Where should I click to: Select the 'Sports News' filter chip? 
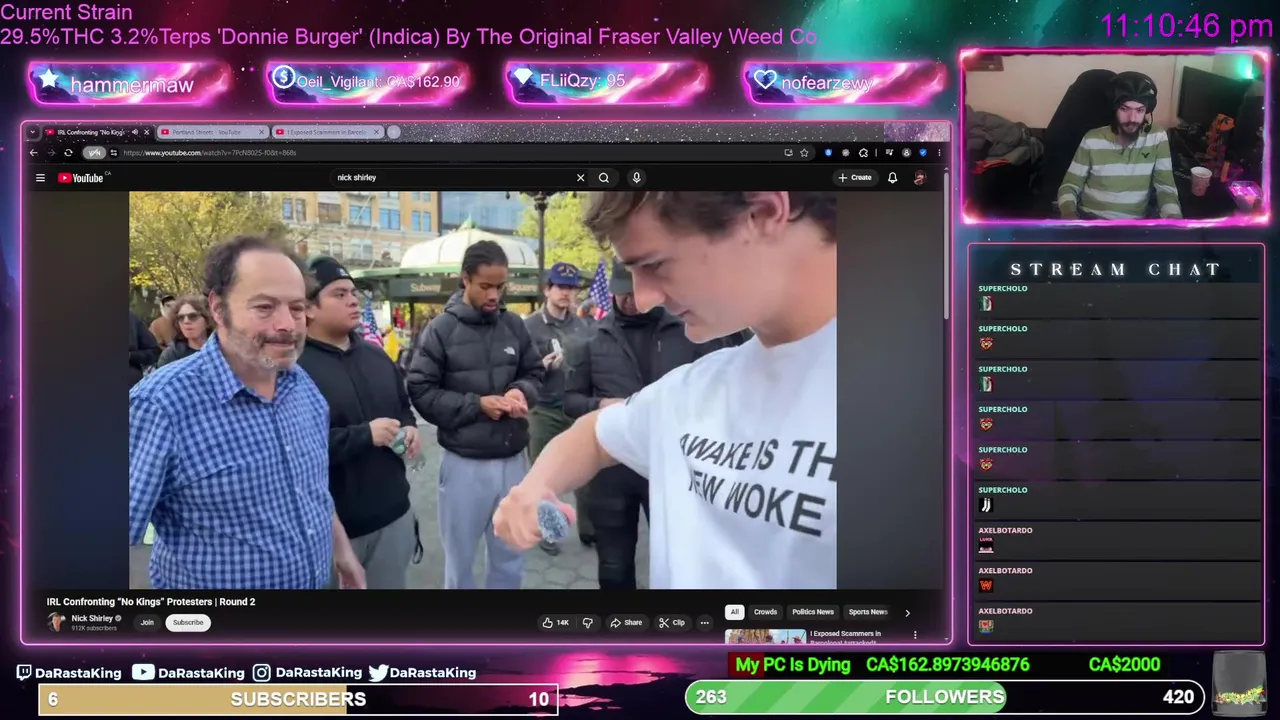tap(867, 612)
